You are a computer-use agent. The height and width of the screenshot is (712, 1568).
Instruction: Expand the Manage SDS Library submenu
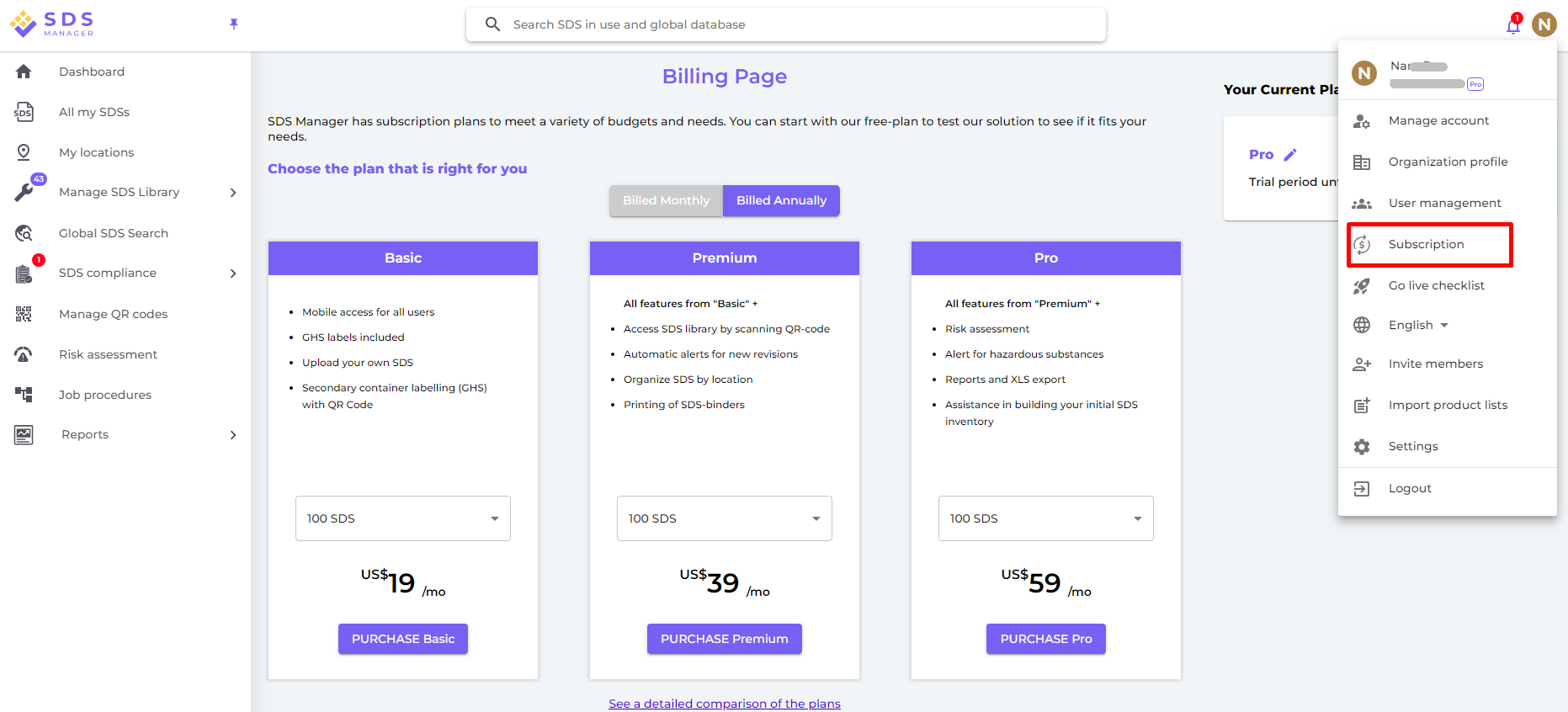233,193
